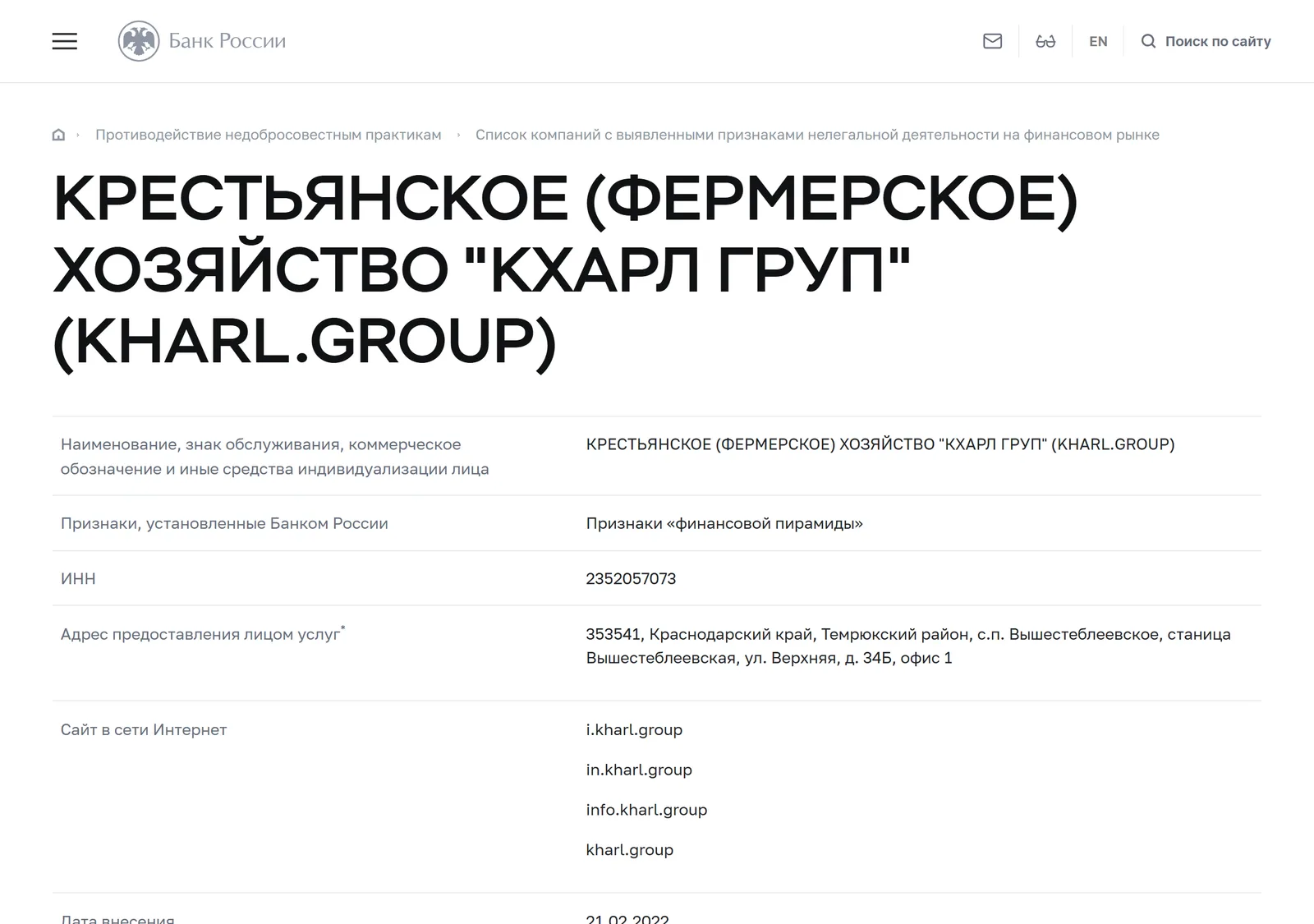The image size is (1314, 924).
Task: Click the magnifier search icon
Action: [1148, 41]
